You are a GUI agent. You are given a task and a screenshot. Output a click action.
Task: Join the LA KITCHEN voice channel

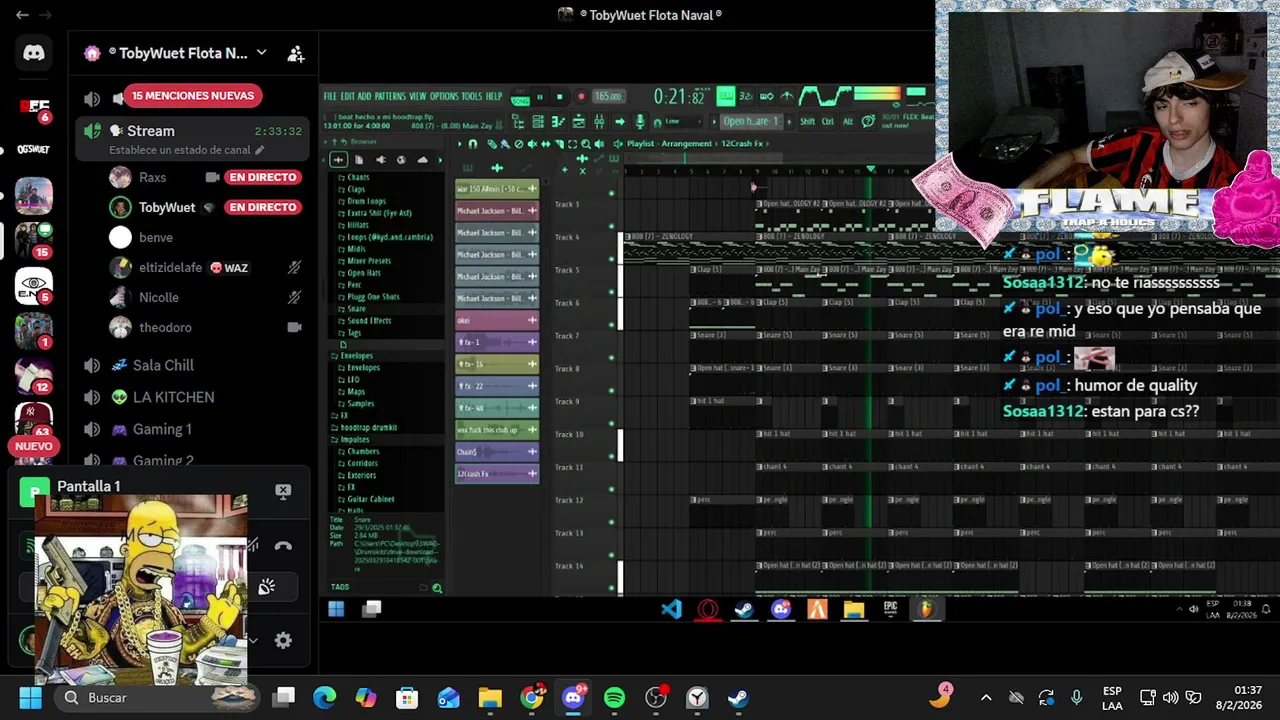pyautogui.click(x=172, y=397)
